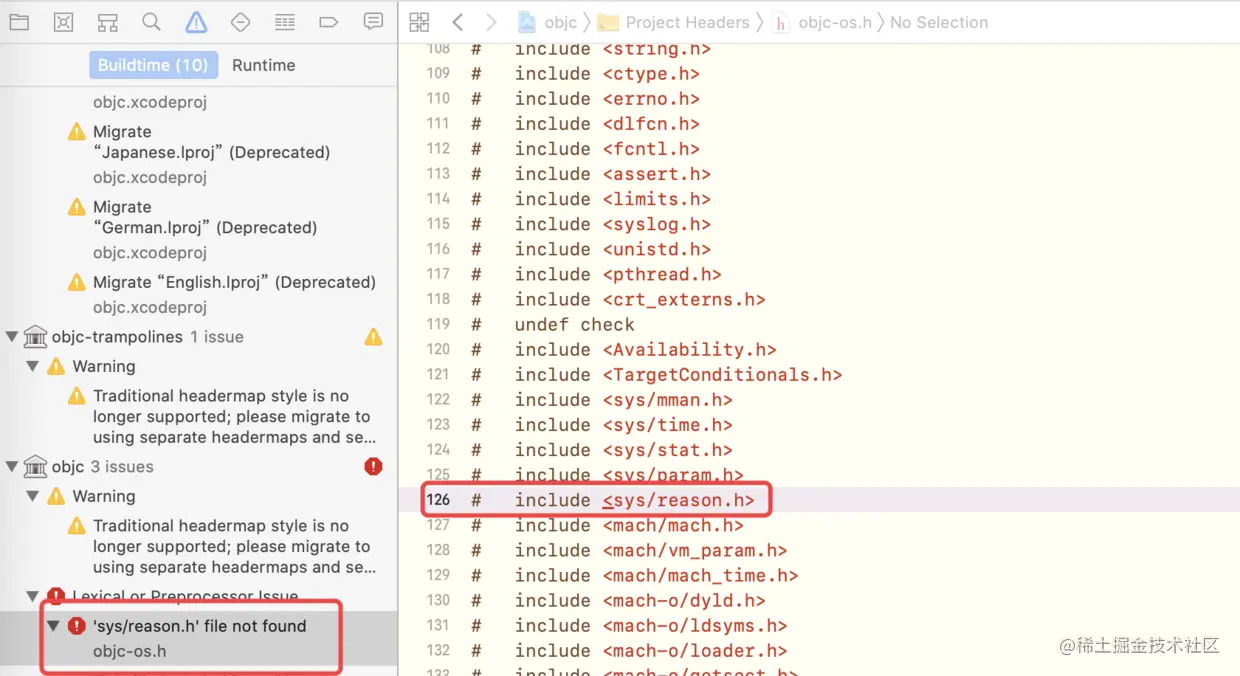Open the Breakpoint navigator icon

[x=329, y=22]
